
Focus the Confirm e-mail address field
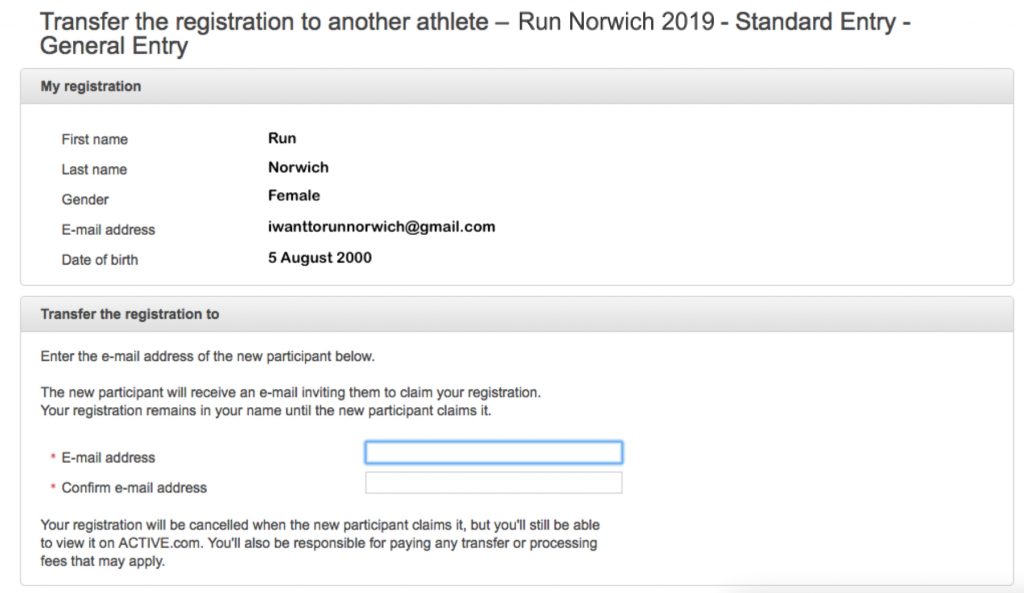tap(494, 483)
